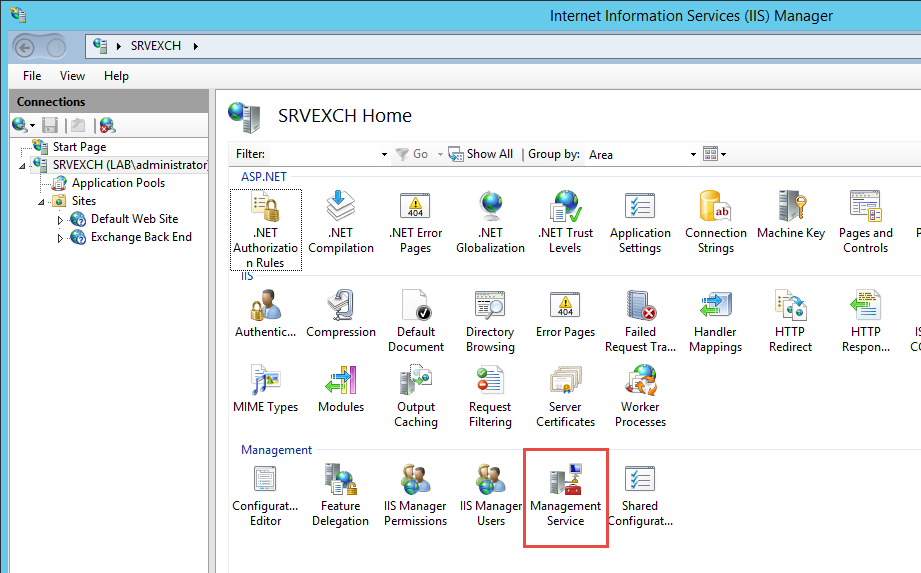921x573 pixels.
Task: Open Modules feature icon
Action: coord(341,389)
